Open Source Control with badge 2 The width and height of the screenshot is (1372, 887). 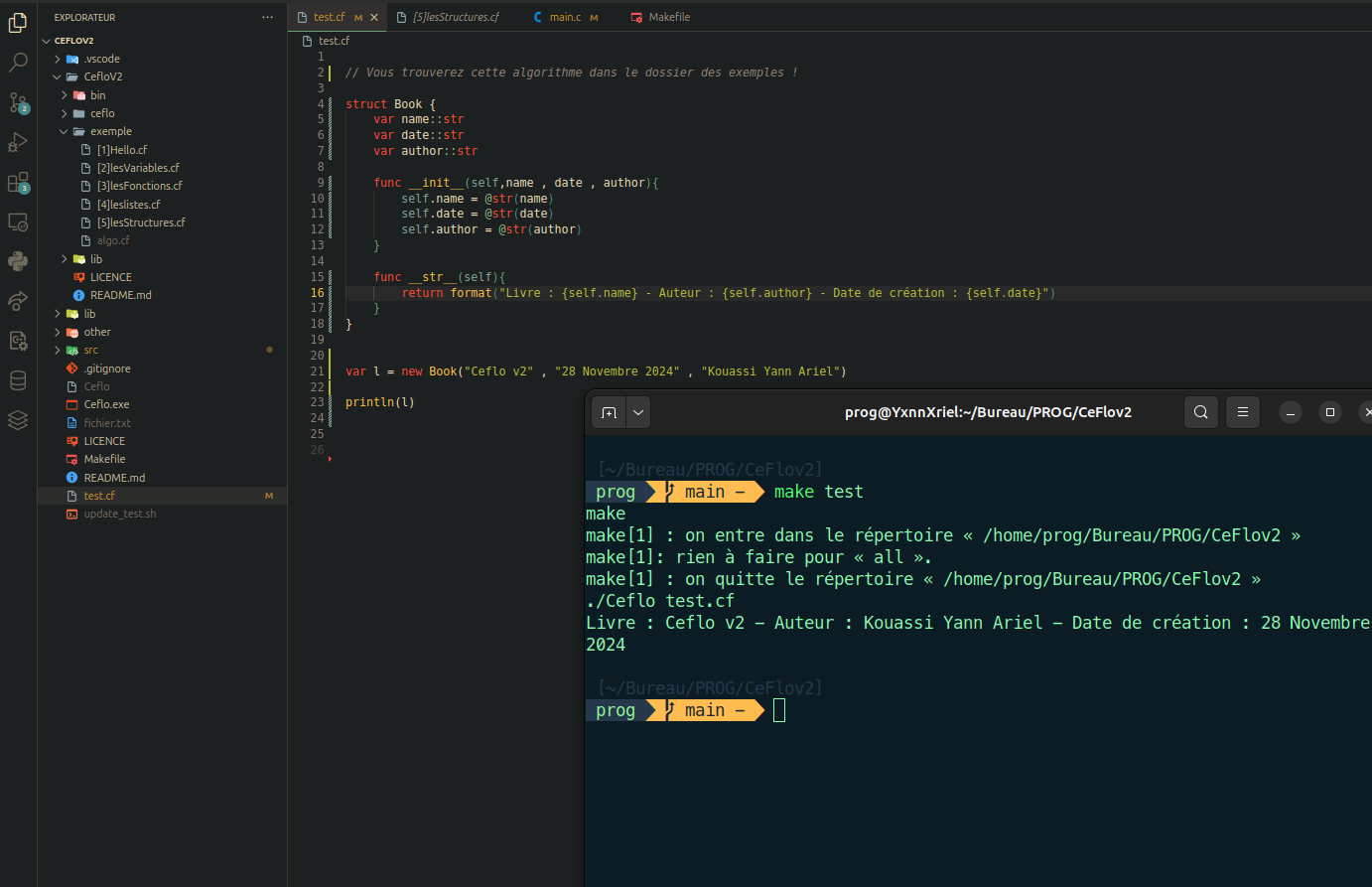[18, 102]
